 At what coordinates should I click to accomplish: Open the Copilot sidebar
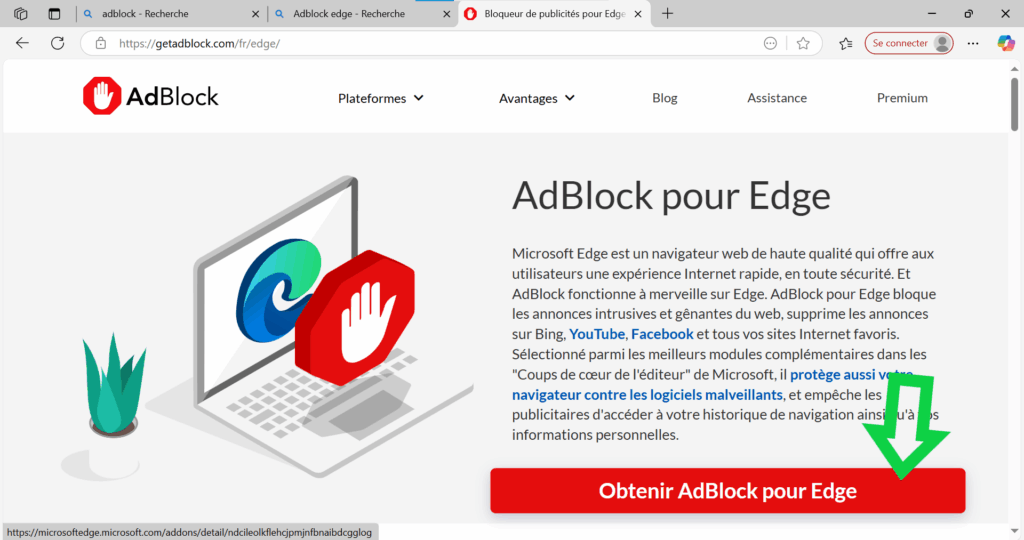pos(1005,43)
